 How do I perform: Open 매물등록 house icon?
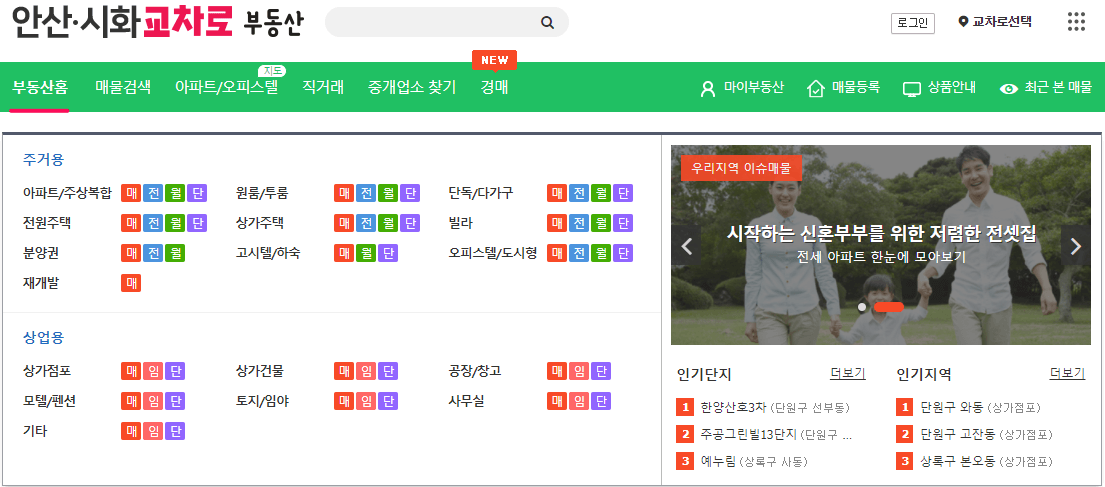point(815,88)
